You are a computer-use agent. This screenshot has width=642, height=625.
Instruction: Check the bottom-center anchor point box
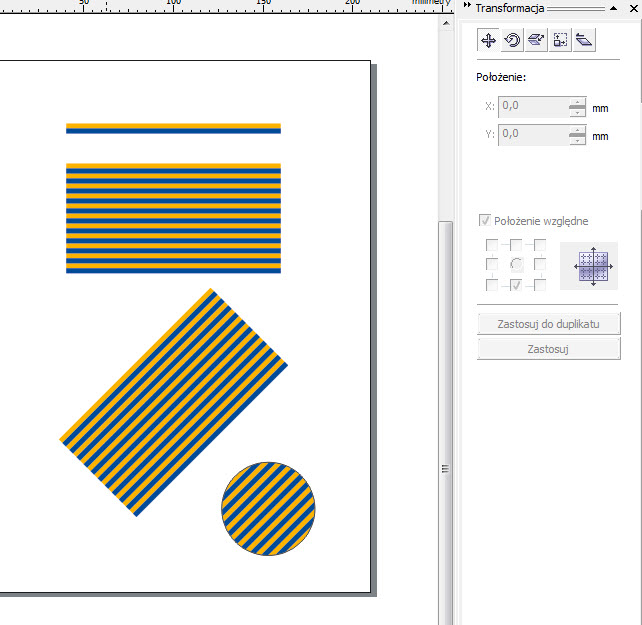[516, 285]
